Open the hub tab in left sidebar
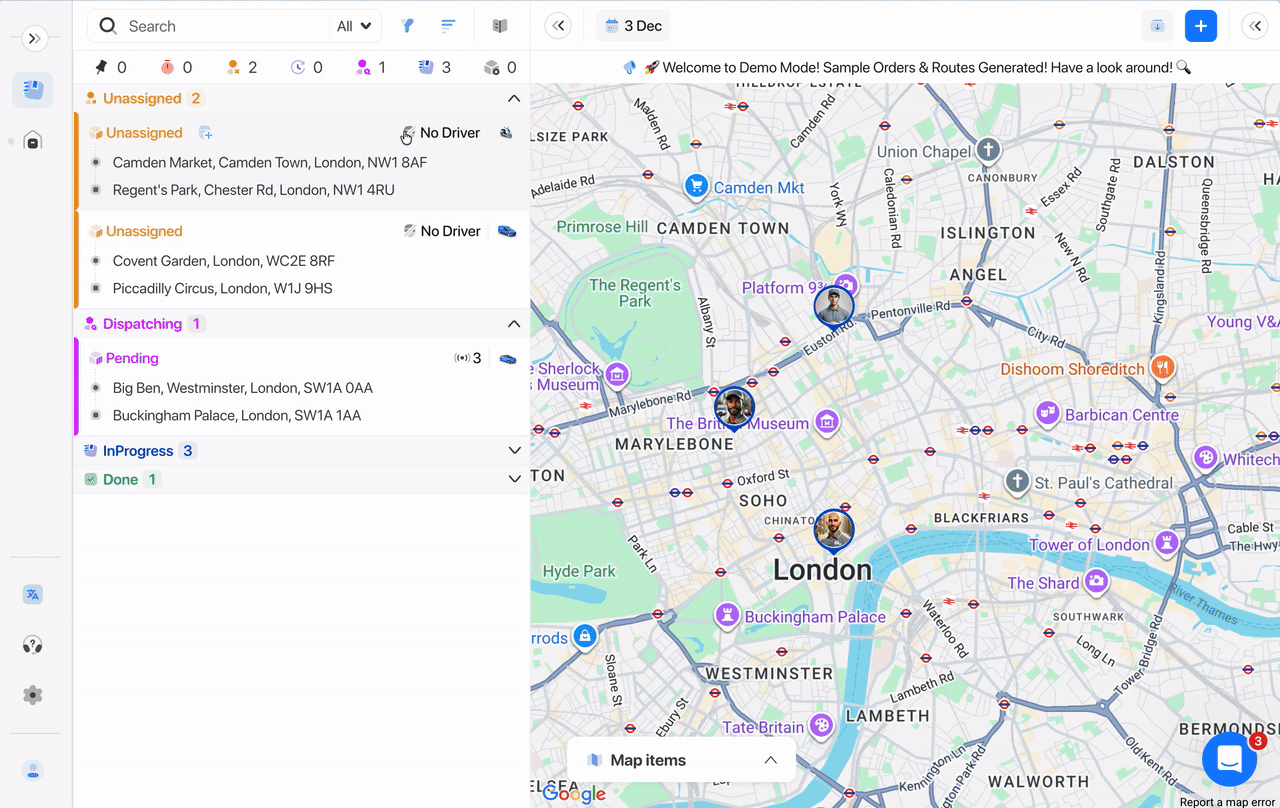This screenshot has width=1280, height=808. coord(33,141)
